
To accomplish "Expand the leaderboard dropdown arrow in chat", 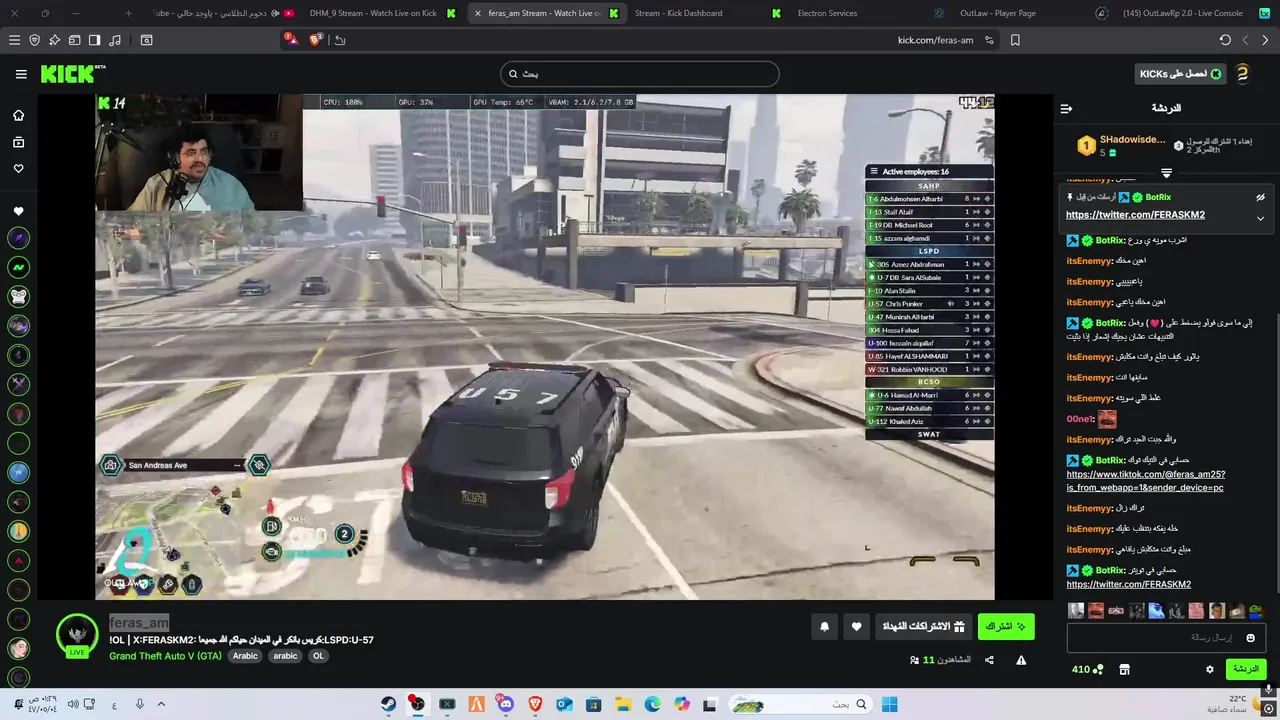I will pyautogui.click(x=1166, y=174).
